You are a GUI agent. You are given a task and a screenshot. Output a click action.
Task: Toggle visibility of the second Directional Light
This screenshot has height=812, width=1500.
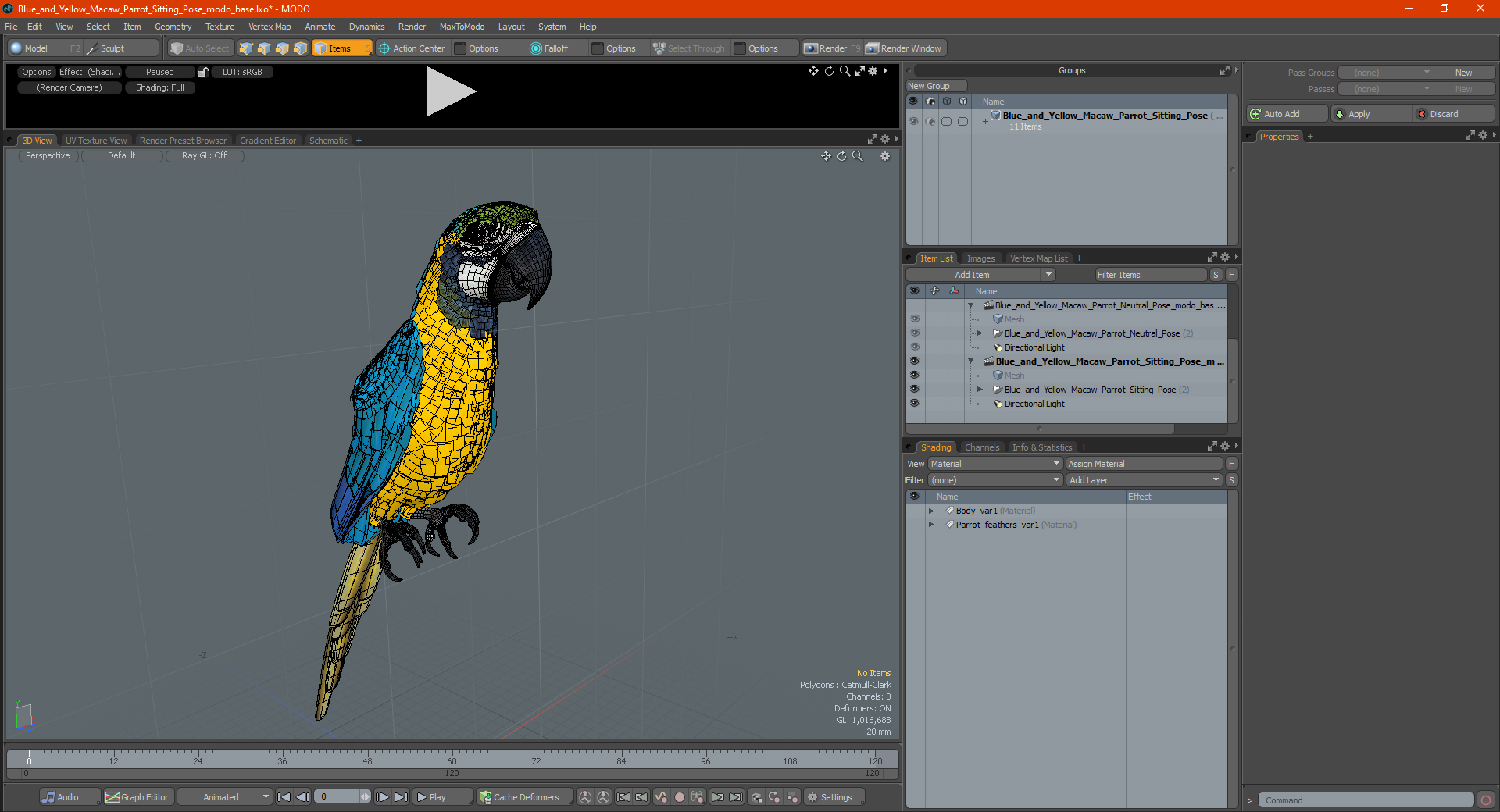pyautogui.click(x=915, y=404)
